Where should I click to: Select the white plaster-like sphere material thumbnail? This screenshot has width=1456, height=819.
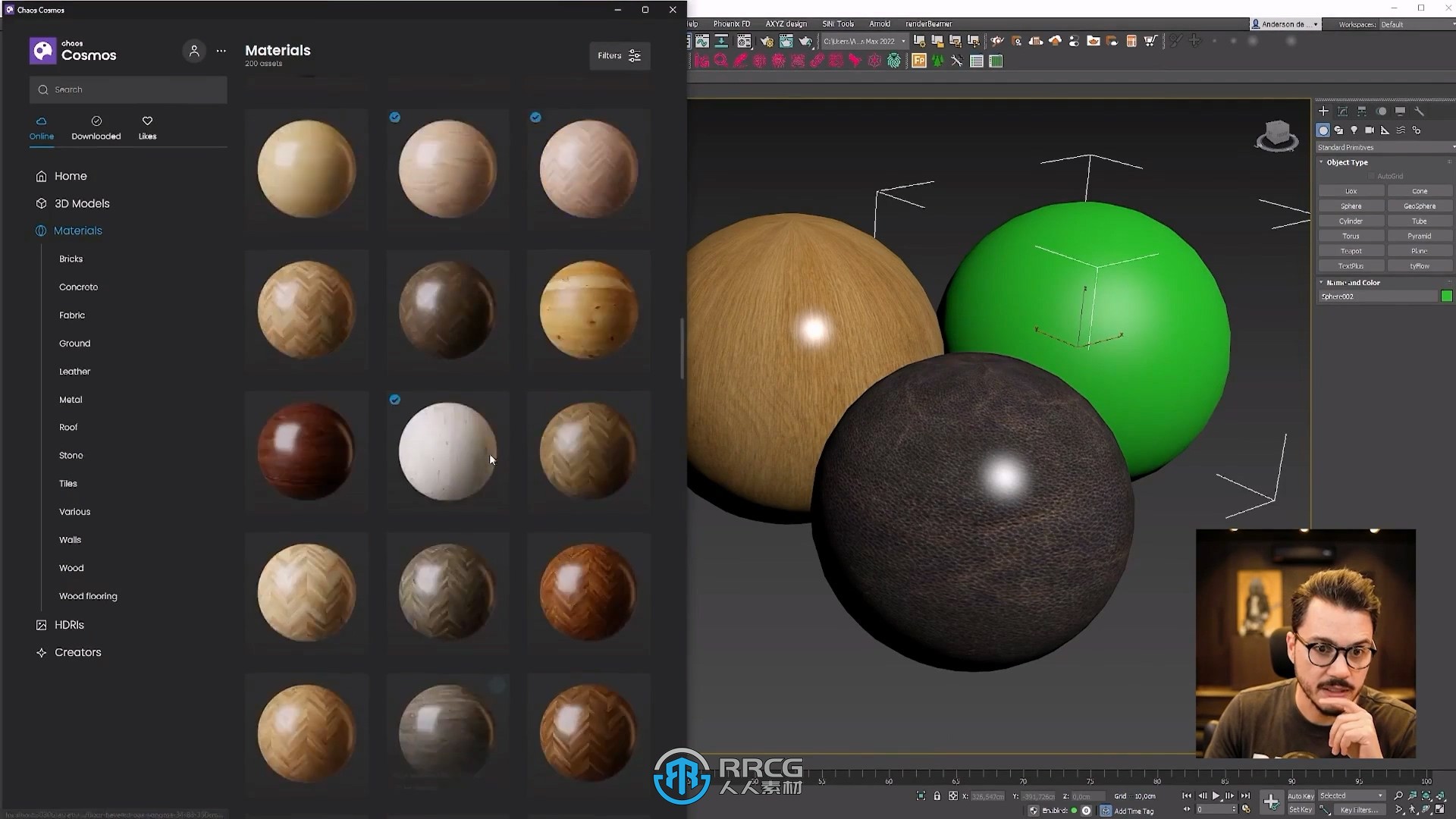click(x=447, y=451)
